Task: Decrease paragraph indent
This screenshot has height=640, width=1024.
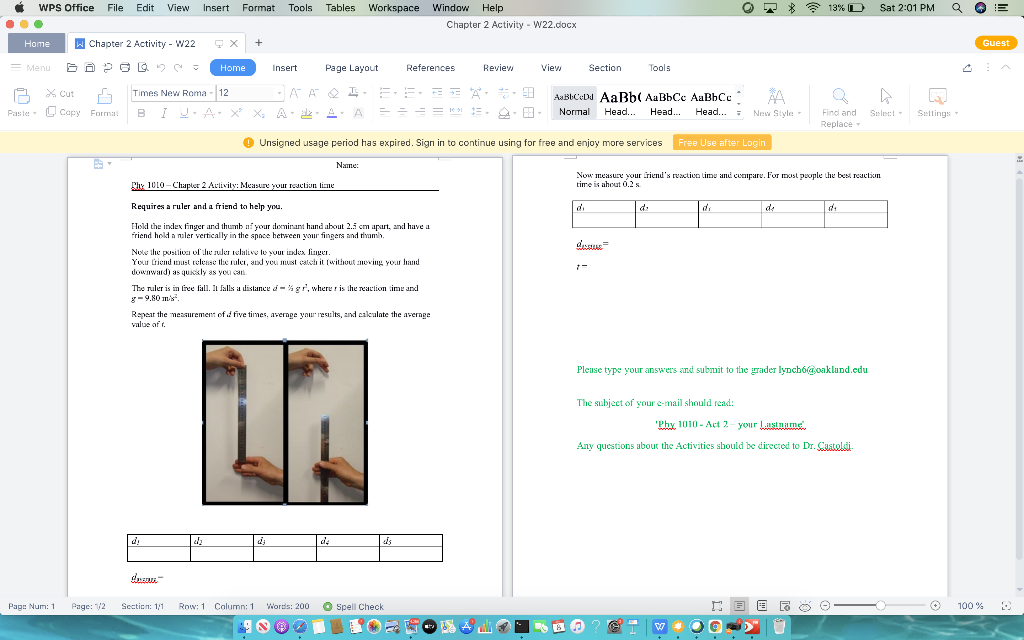Action: click(x=437, y=93)
